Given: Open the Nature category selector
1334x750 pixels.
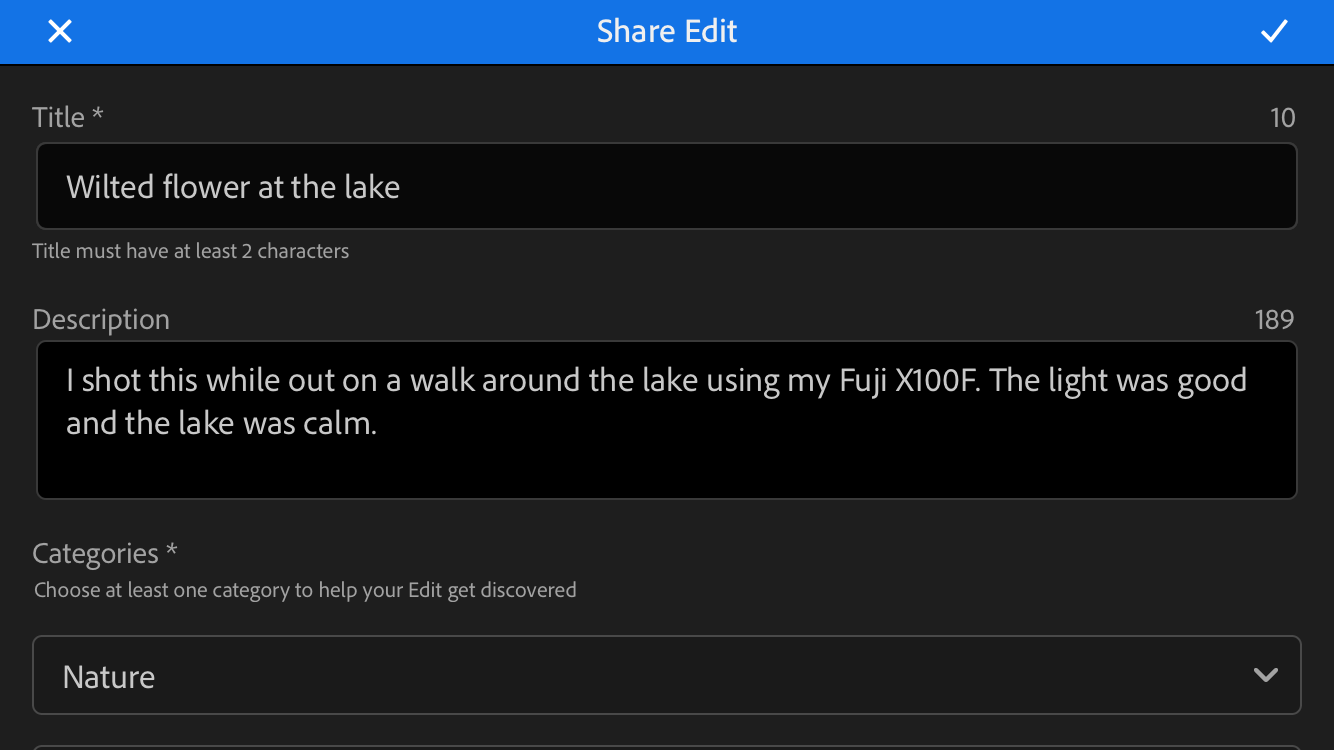Looking at the screenshot, I should tap(667, 675).
